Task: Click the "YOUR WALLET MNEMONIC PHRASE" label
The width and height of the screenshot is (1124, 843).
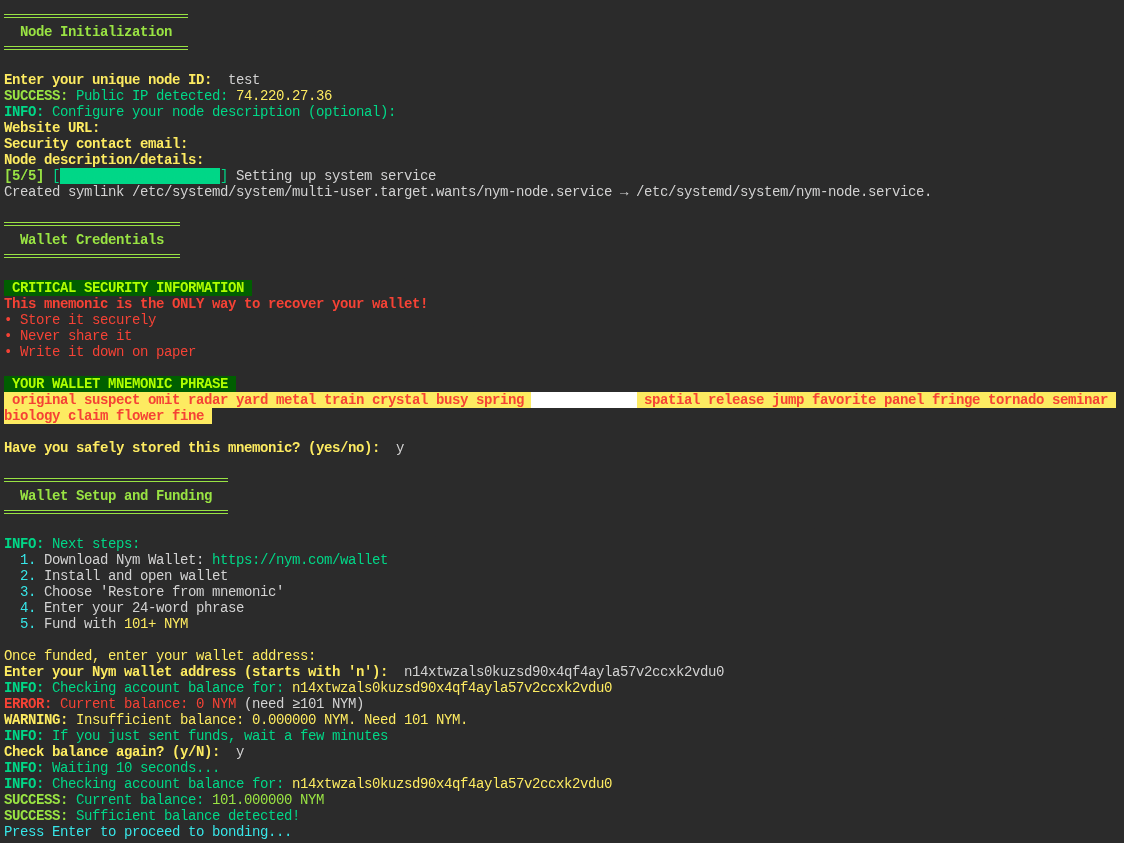Action: (119, 384)
